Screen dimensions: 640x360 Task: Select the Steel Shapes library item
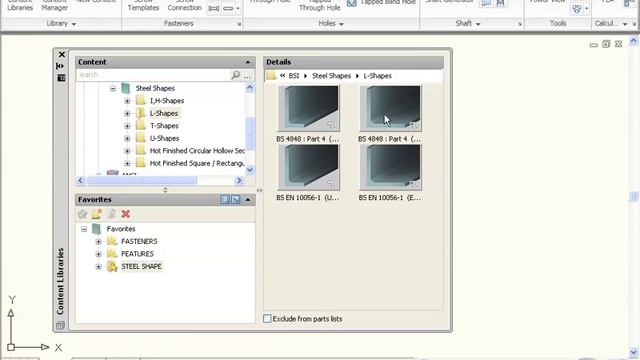click(155, 88)
